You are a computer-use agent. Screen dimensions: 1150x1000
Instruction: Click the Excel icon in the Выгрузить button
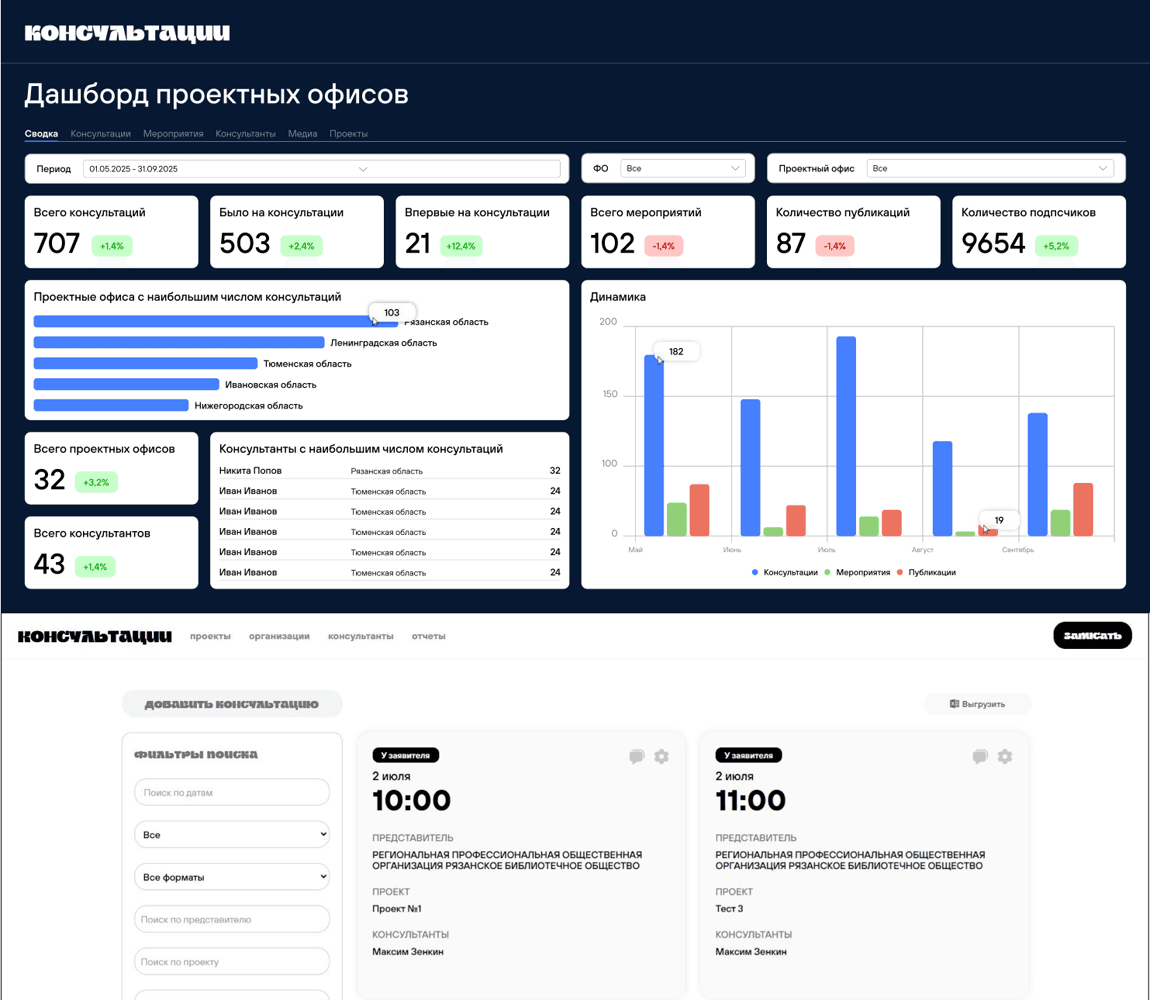click(x=954, y=704)
